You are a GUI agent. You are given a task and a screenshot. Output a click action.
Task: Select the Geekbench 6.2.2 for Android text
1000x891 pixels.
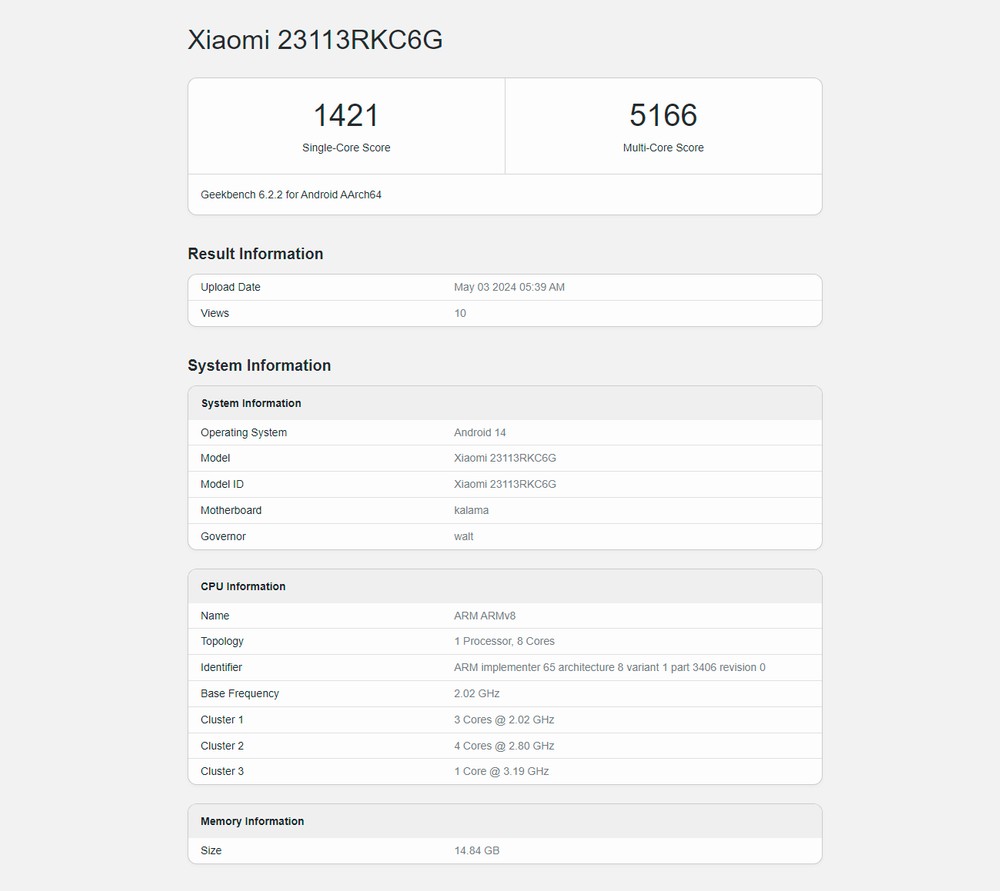(291, 195)
